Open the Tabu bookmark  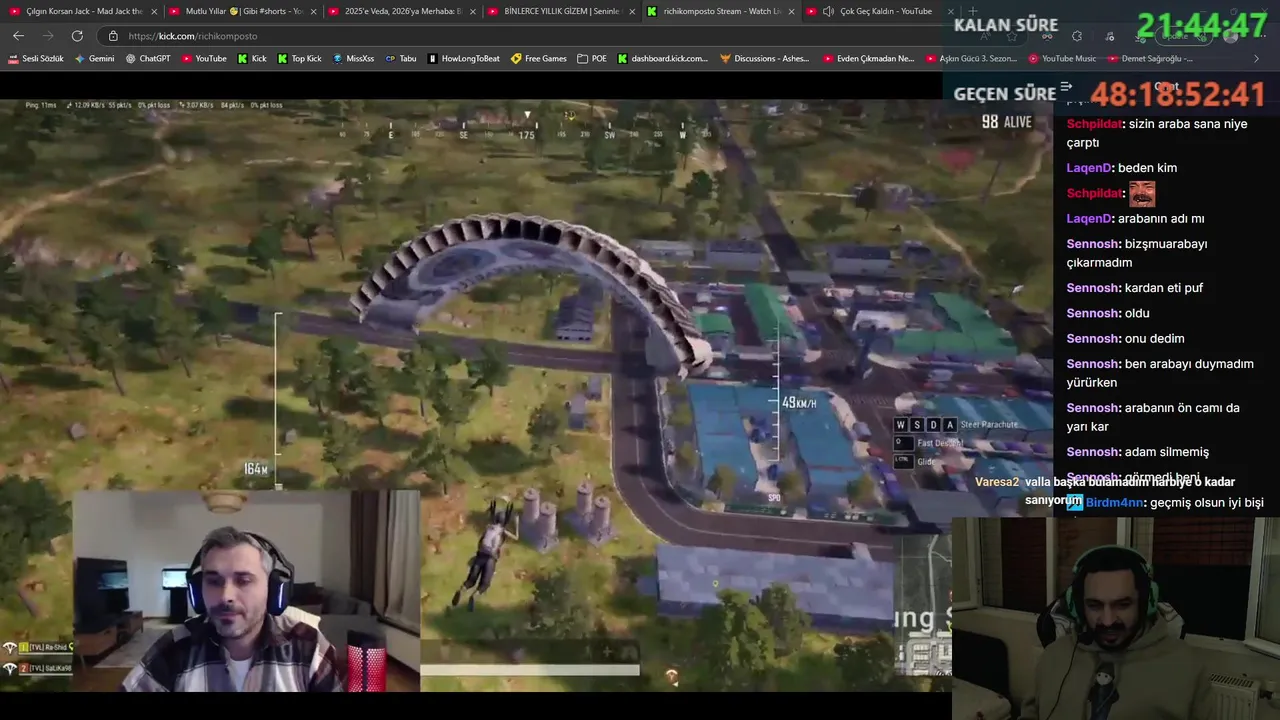click(401, 59)
